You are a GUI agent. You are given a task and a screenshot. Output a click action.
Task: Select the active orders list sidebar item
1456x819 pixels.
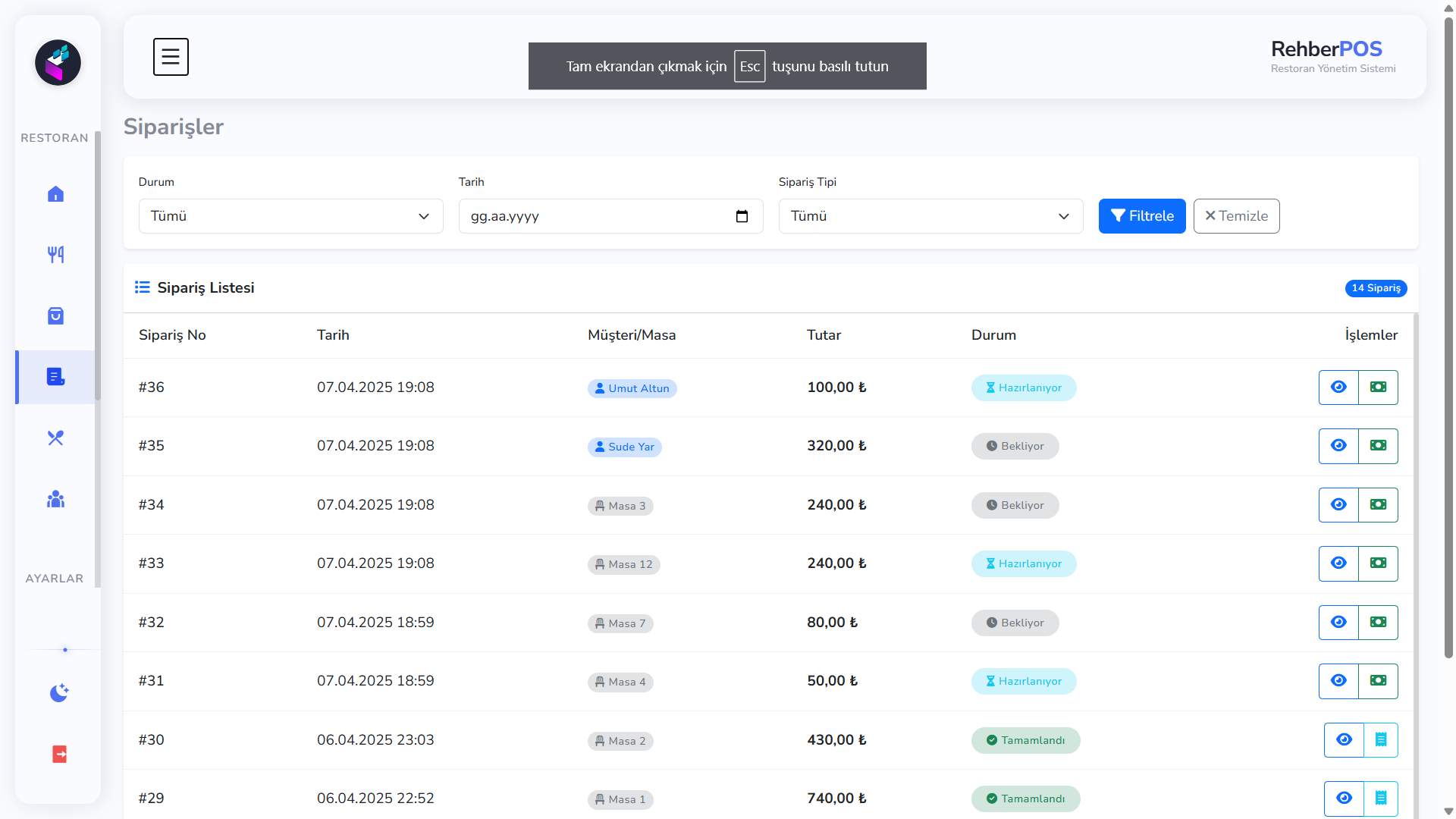(x=55, y=377)
